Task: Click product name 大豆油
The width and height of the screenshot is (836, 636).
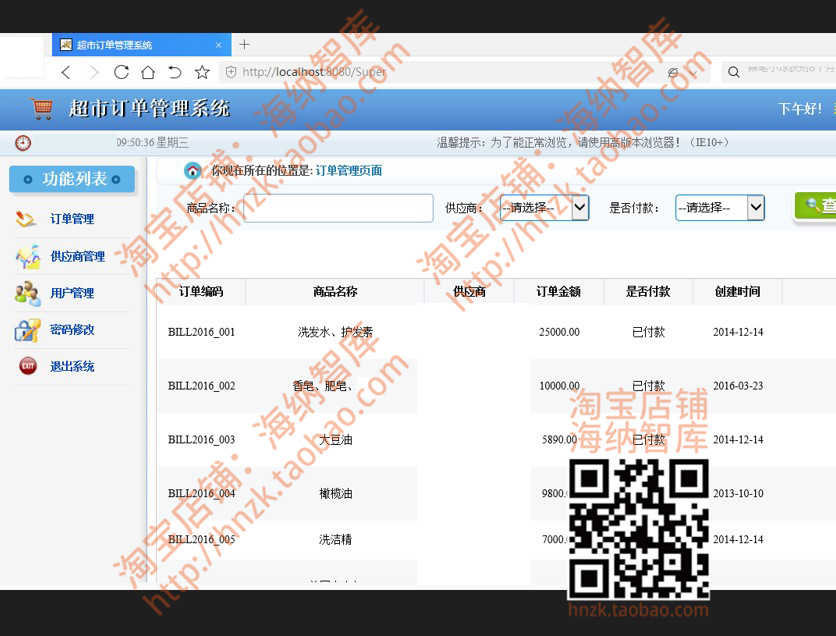Action: pos(335,440)
